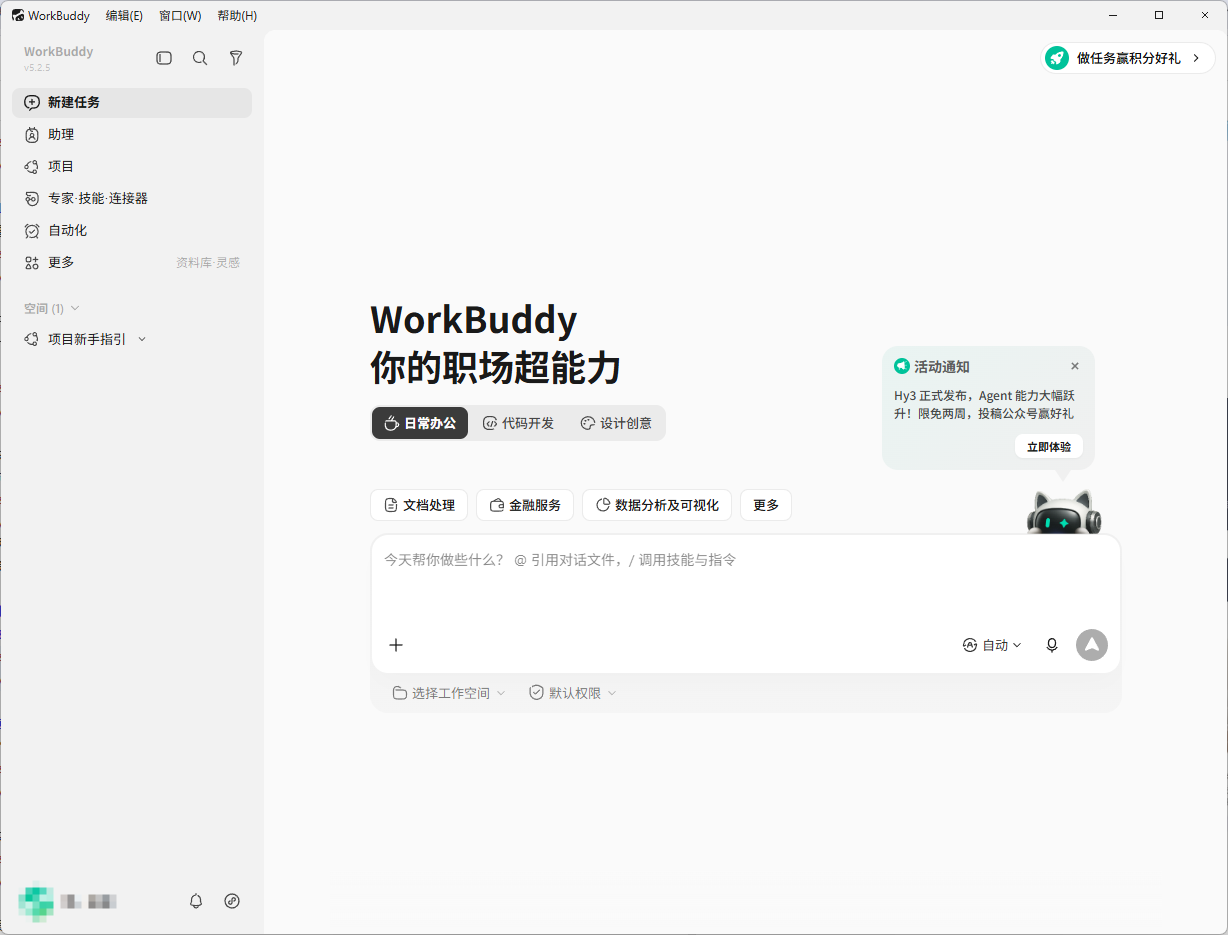Open 项目 in the sidebar
The image size is (1228, 935).
click(132, 166)
